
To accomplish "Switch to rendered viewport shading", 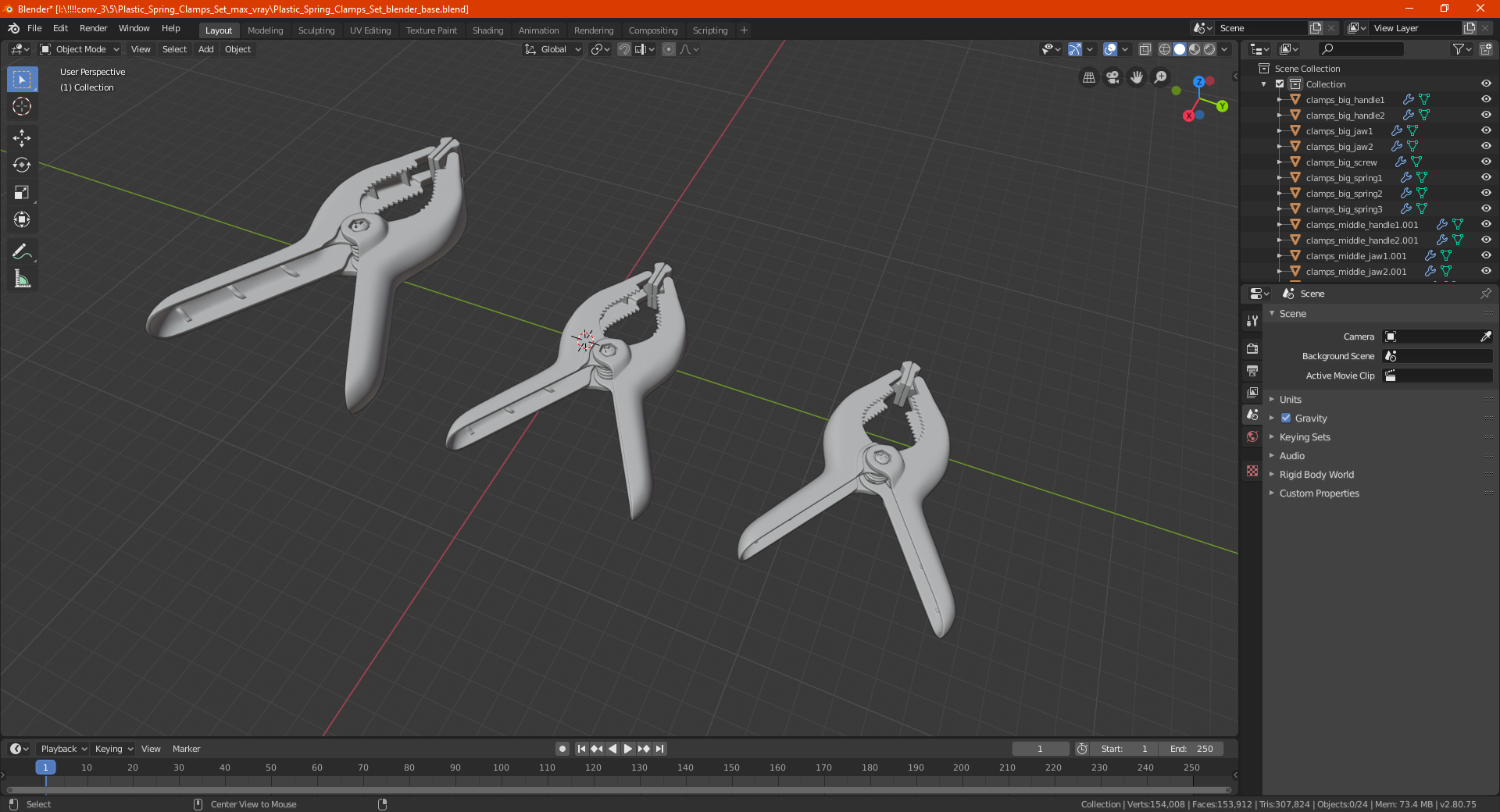I will [x=1209, y=49].
